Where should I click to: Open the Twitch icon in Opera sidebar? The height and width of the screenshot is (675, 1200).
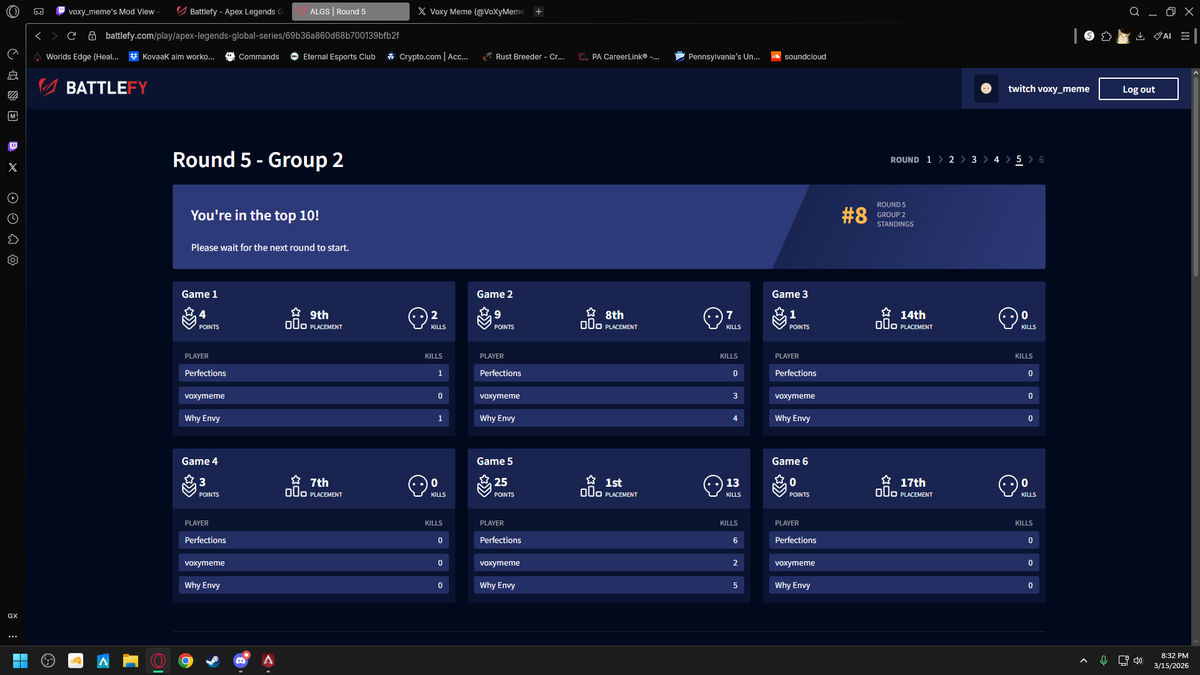point(13,146)
